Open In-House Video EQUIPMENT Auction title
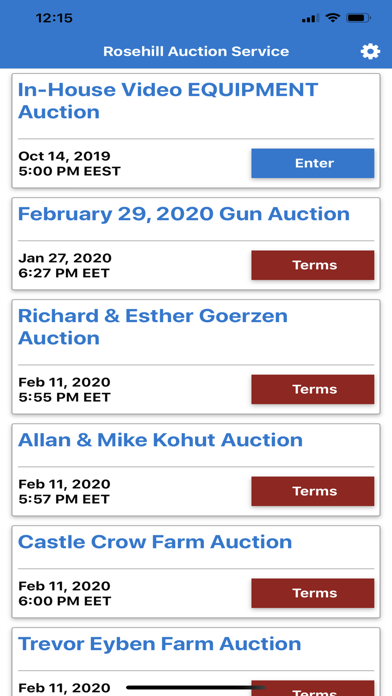This screenshot has width=392, height=696. [x=168, y=101]
